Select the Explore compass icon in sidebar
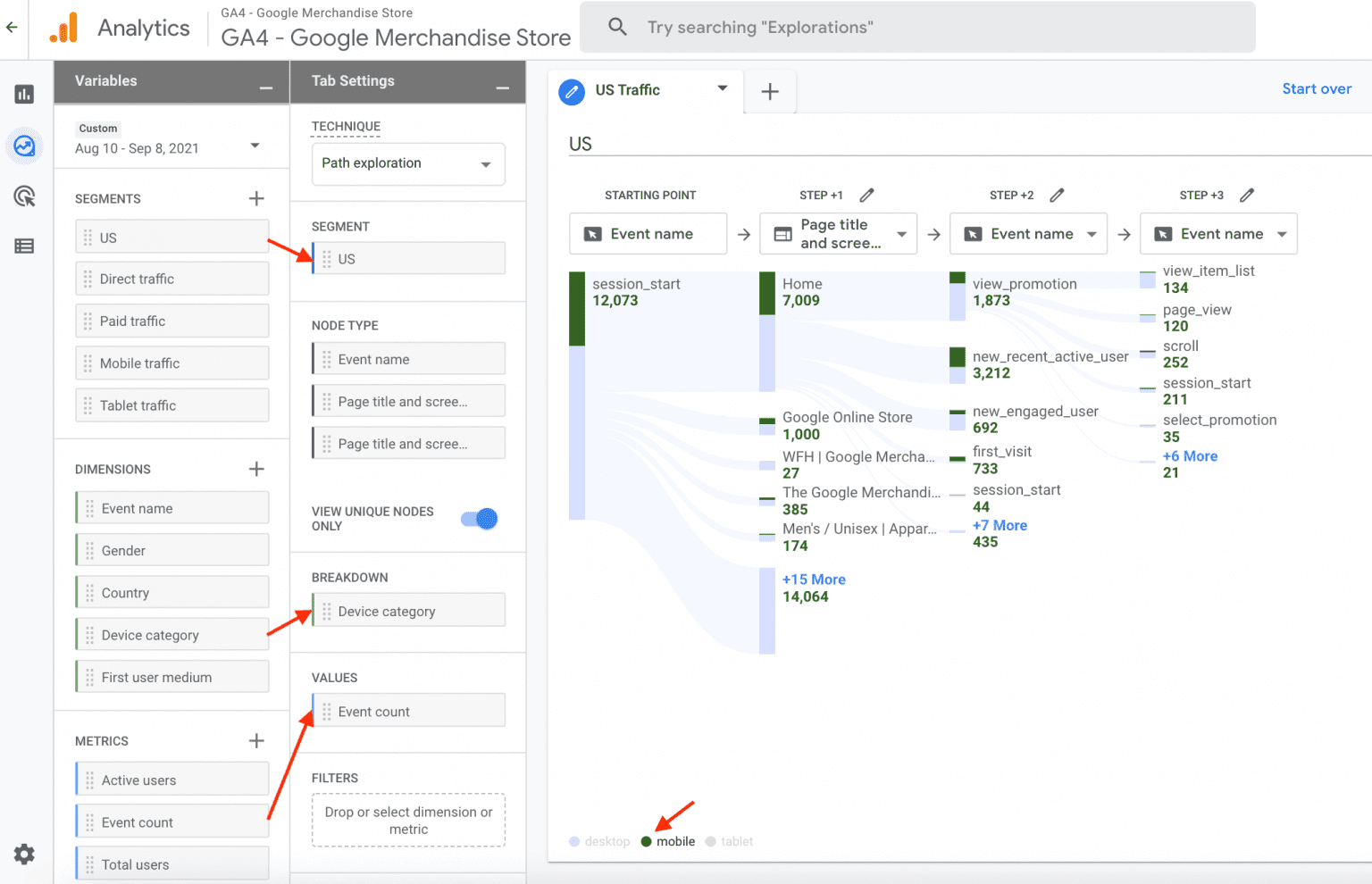 (x=24, y=146)
